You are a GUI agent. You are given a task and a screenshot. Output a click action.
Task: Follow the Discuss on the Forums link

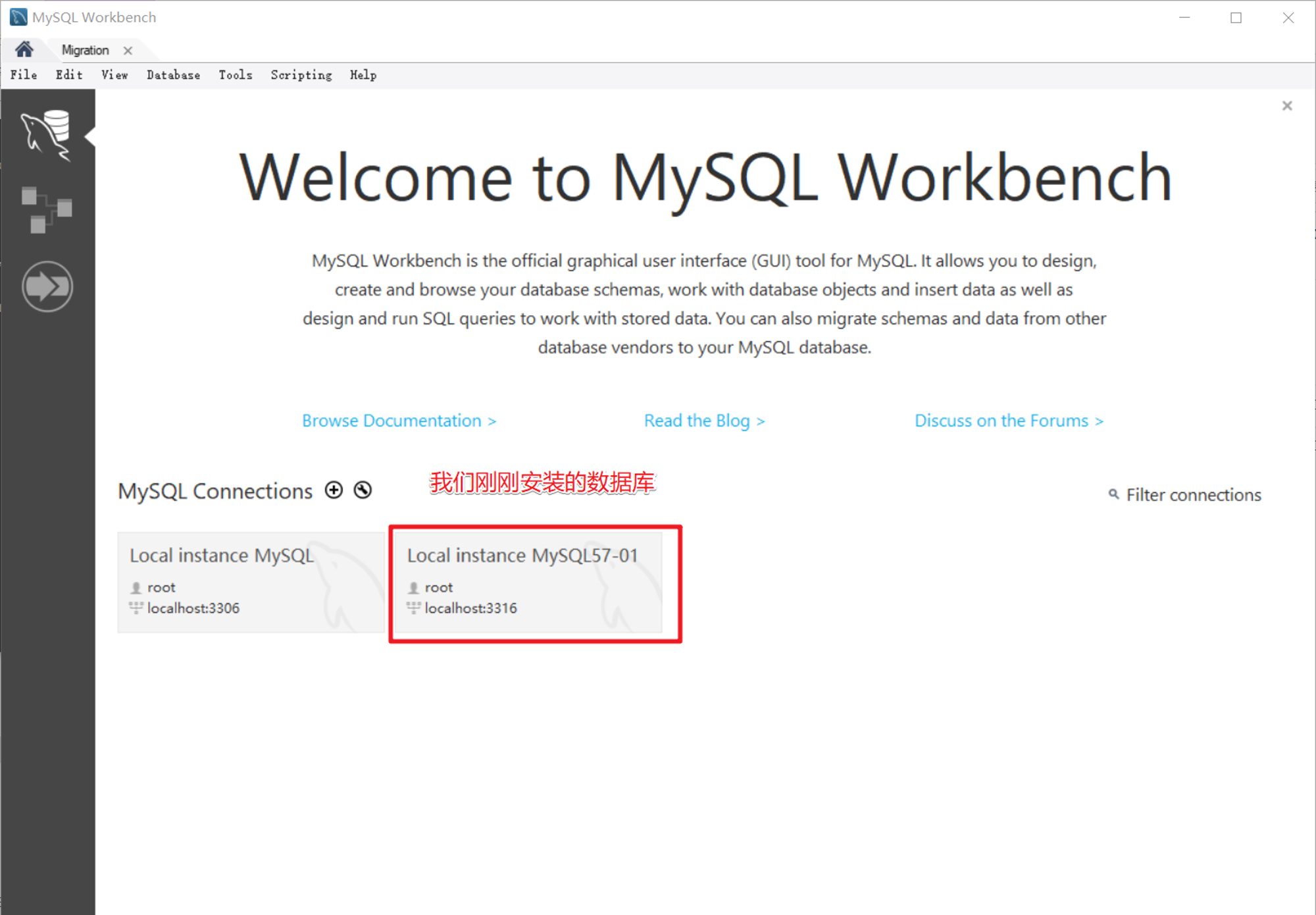point(1009,421)
